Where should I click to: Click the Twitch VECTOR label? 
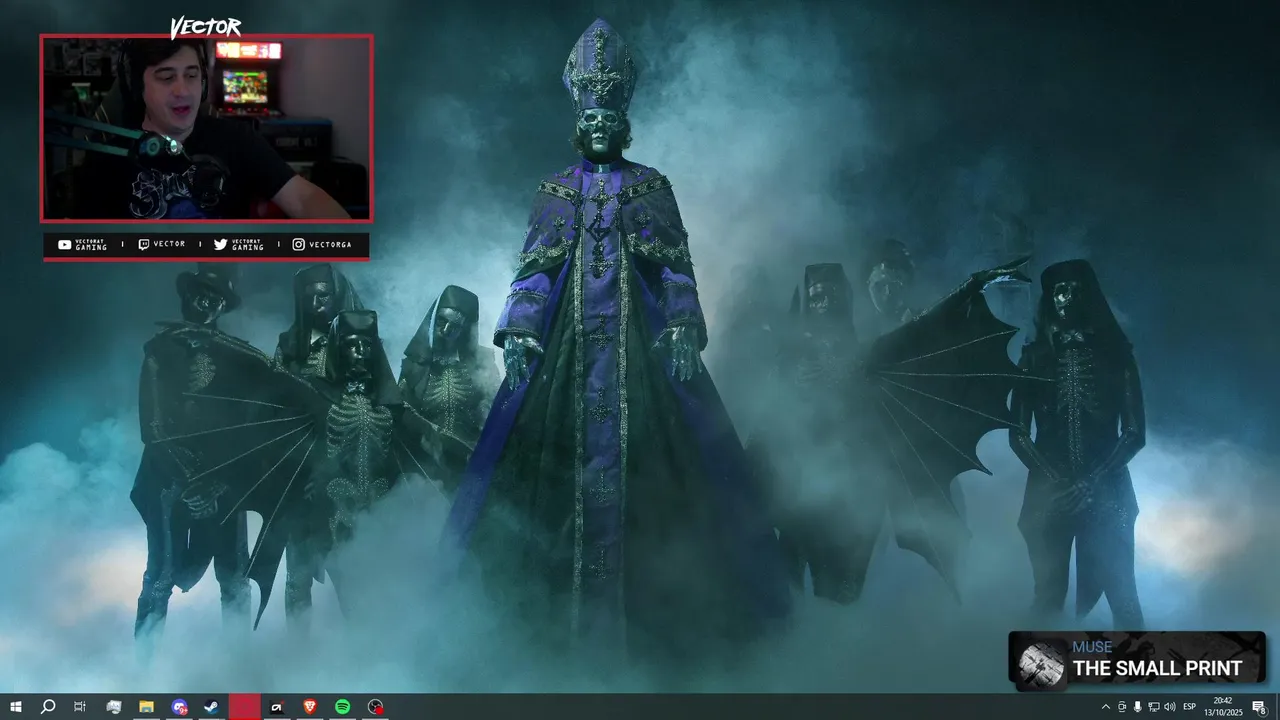pyautogui.click(x=161, y=244)
